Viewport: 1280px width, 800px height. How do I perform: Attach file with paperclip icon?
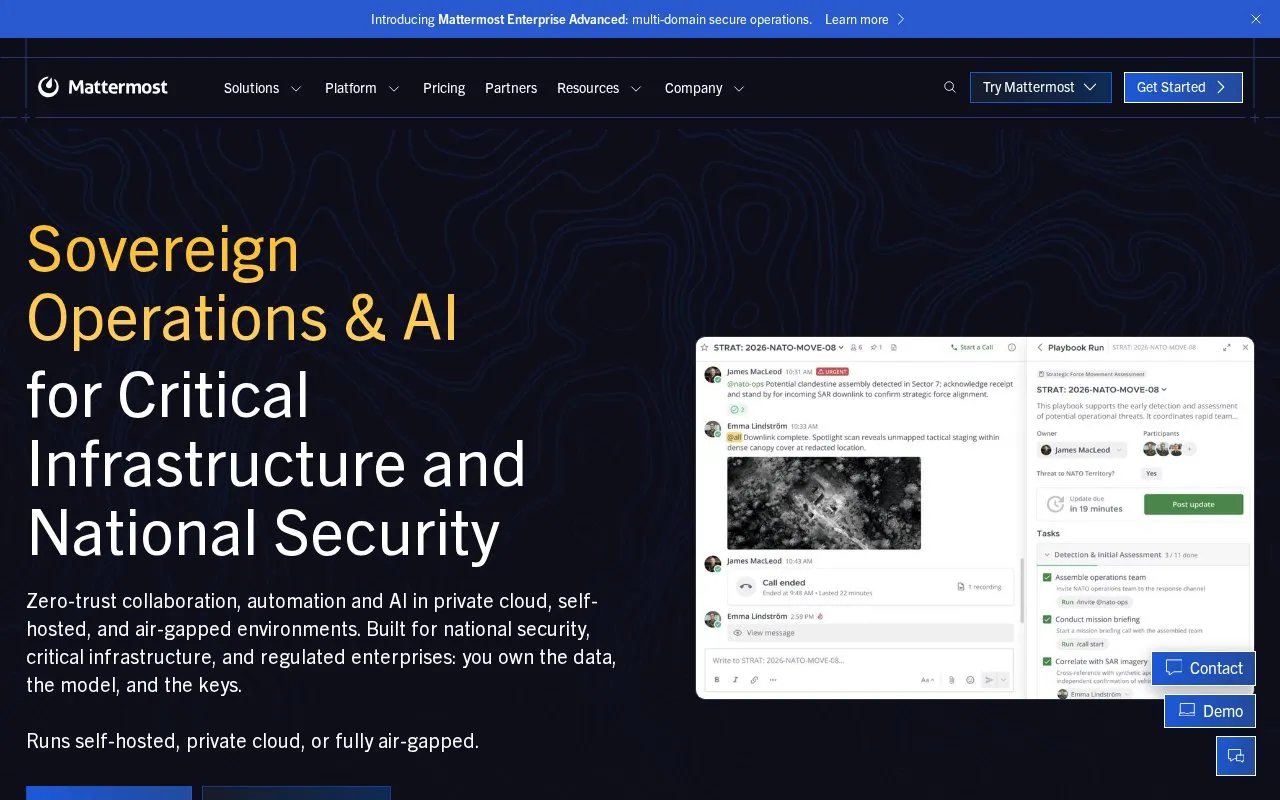coord(952,680)
